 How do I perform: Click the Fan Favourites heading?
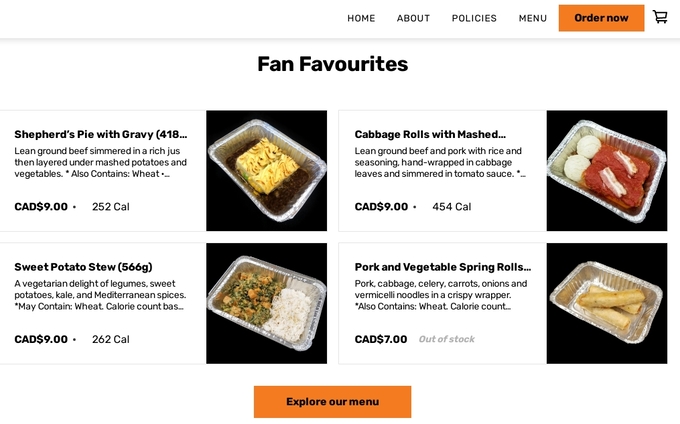332,64
